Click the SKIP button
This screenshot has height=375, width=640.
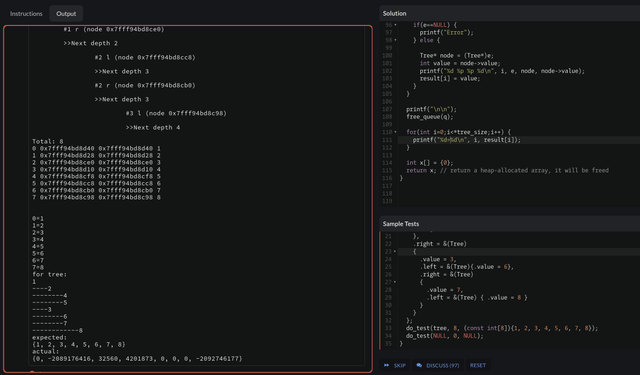pyautogui.click(x=395, y=365)
